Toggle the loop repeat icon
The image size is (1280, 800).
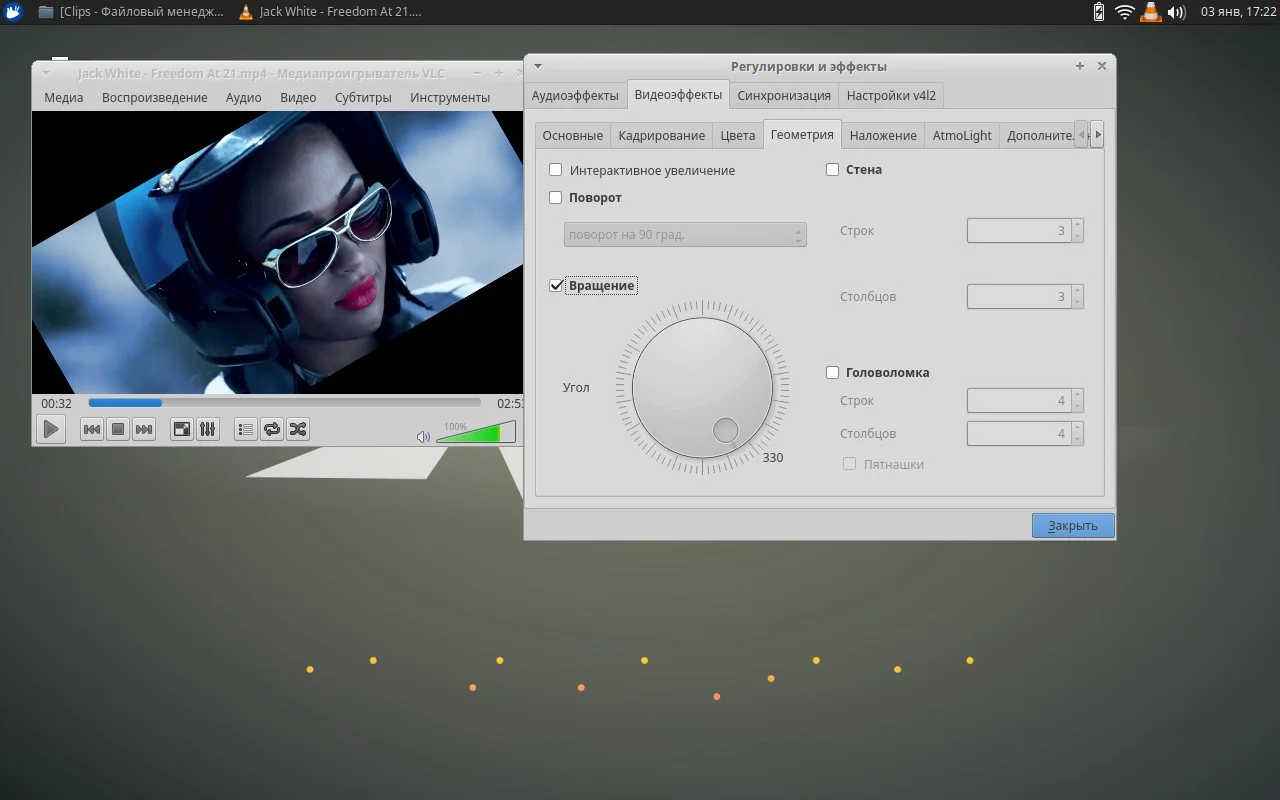[x=271, y=429]
